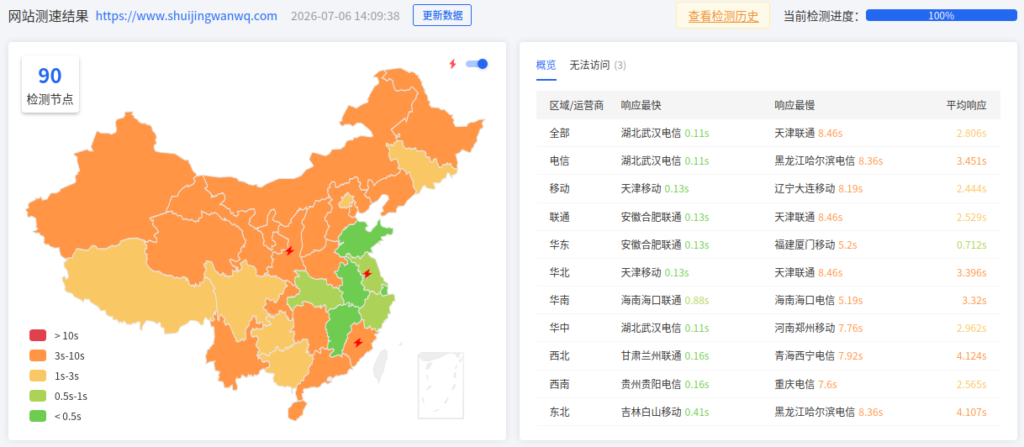Click Hainan island on the map

296,410
